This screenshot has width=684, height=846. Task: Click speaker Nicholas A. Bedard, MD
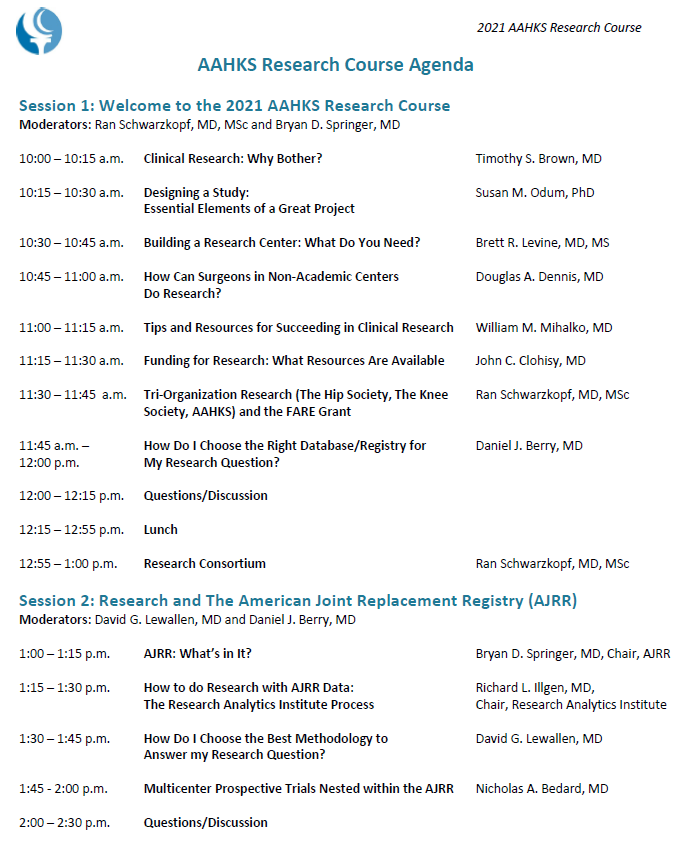tap(542, 789)
